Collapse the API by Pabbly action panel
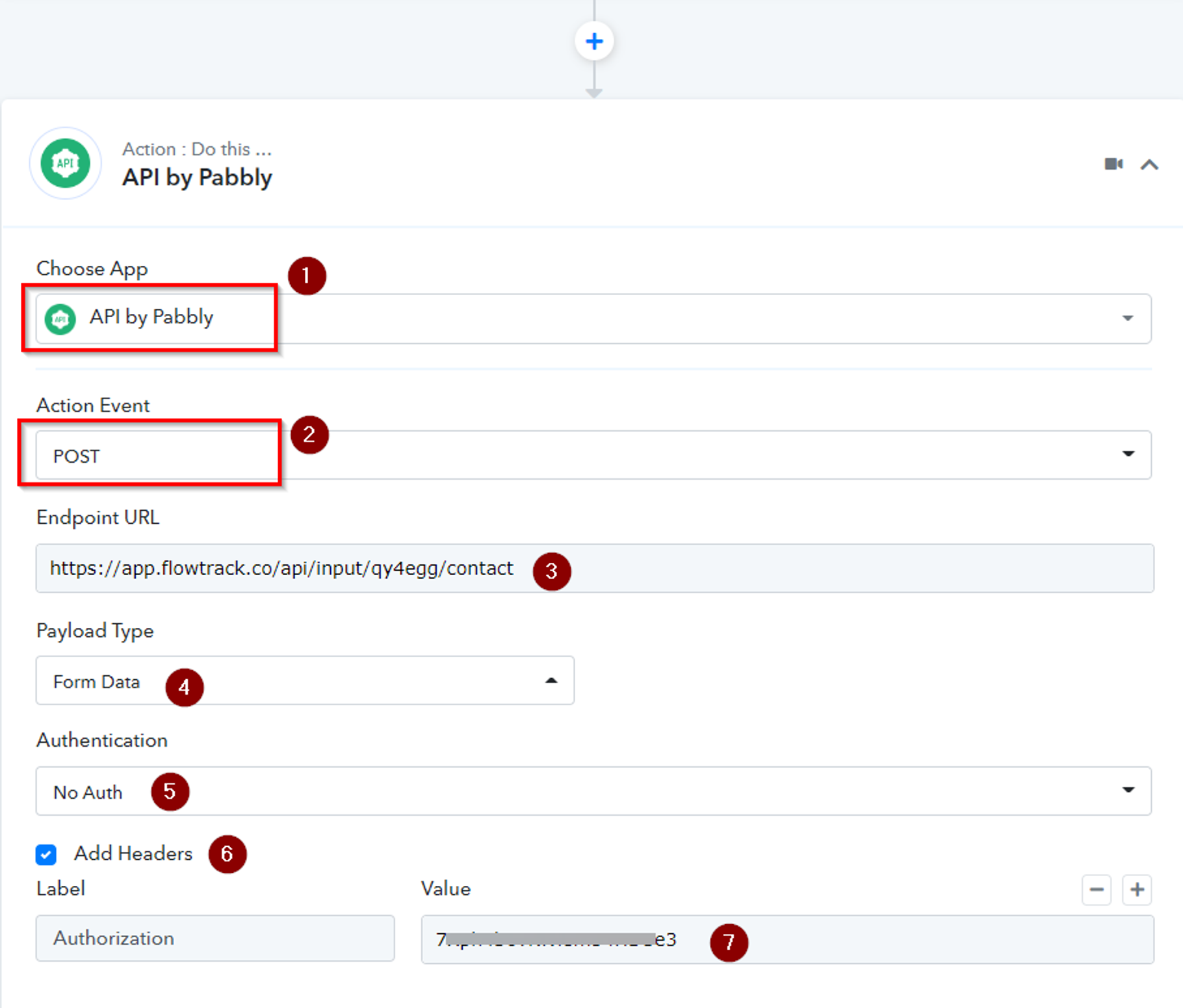The height and width of the screenshot is (1008, 1183). (x=1149, y=164)
